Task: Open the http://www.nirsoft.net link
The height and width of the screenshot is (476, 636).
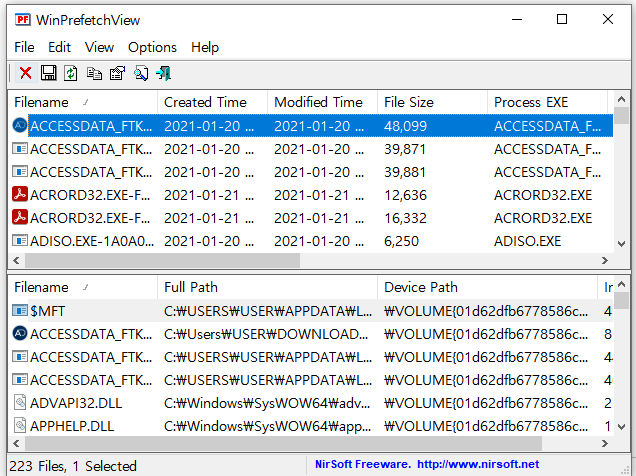Action: coord(478,464)
